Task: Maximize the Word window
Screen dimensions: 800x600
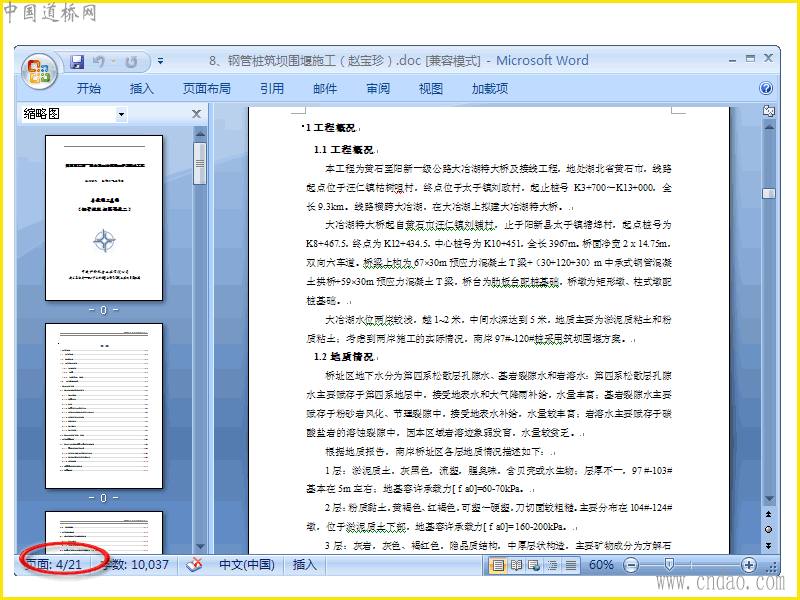Action: pos(750,59)
